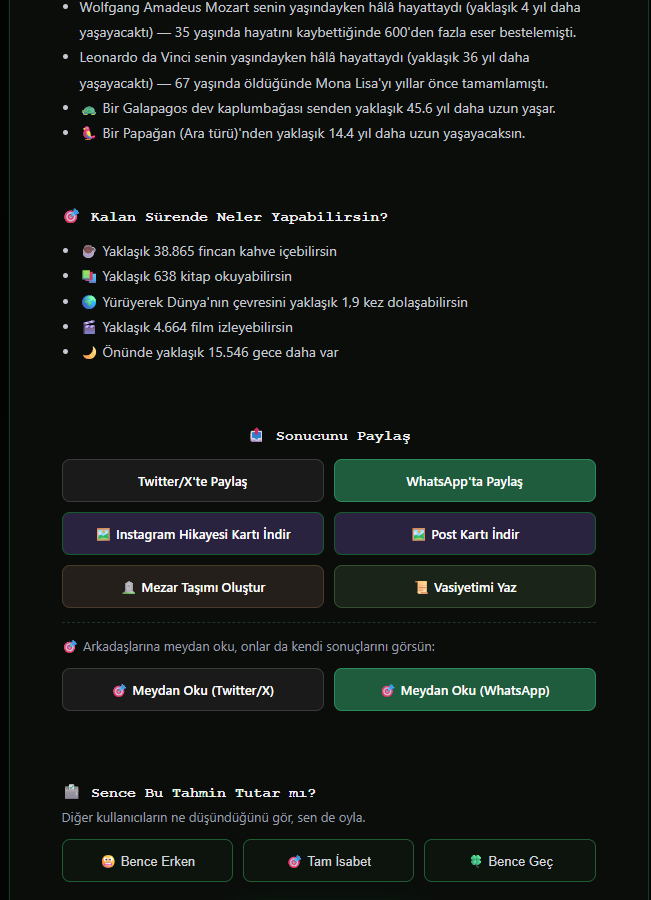Click the turtle emoji in Galapagos line
The image size is (651, 900).
(88, 109)
